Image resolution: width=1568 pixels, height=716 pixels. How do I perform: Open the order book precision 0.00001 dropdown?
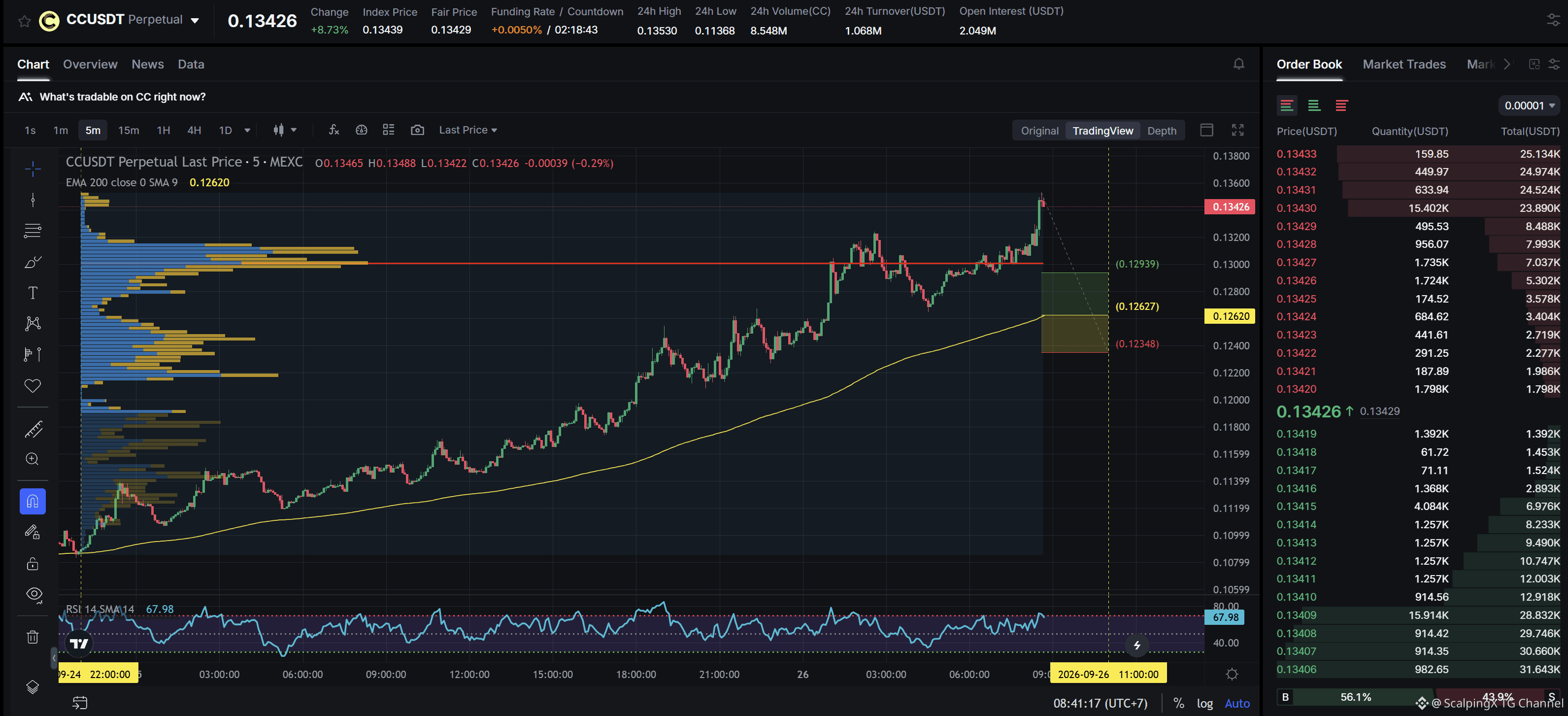point(1529,105)
